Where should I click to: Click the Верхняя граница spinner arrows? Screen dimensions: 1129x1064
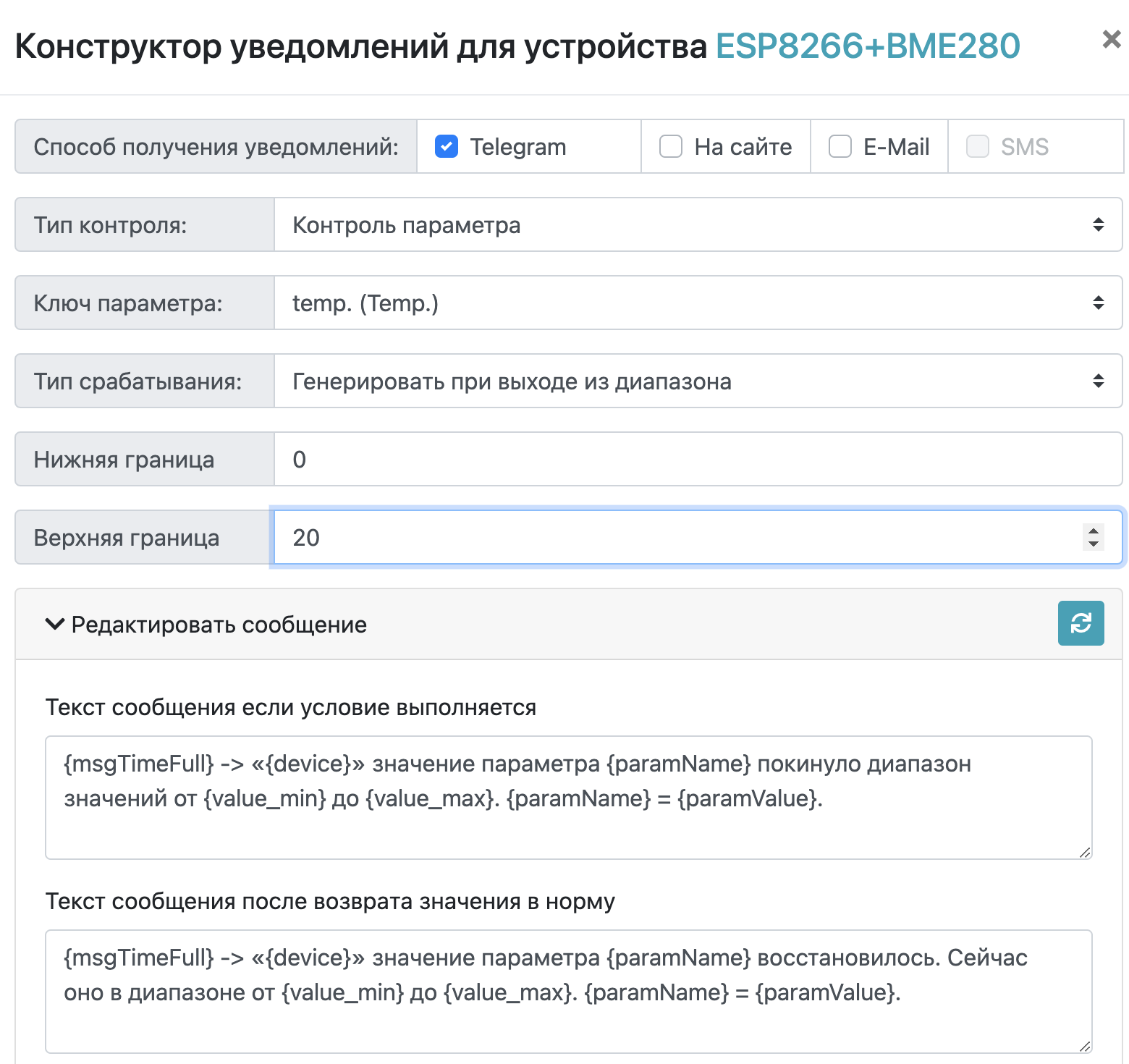[1094, 537]
